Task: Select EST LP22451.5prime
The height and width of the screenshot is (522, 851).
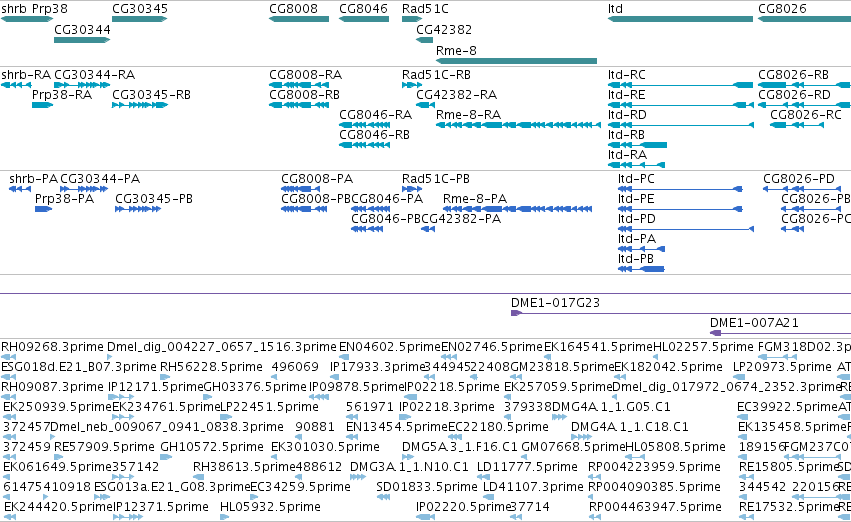Action: click(x=225, y=417)
